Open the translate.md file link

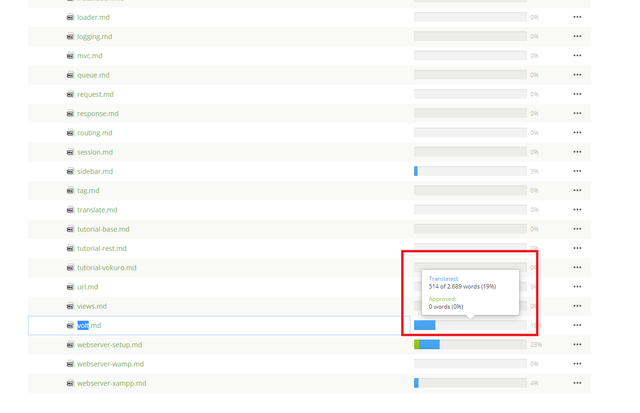97,210
